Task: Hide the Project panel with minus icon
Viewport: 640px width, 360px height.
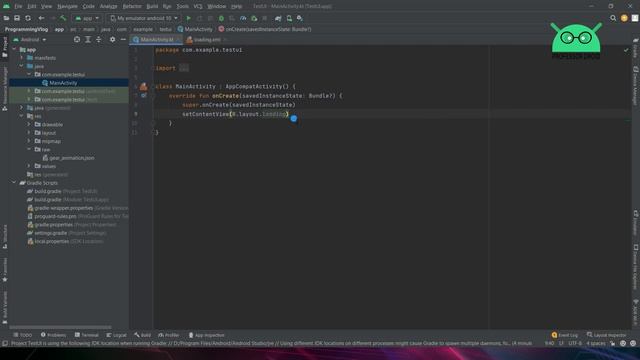Action: point(123,40)
